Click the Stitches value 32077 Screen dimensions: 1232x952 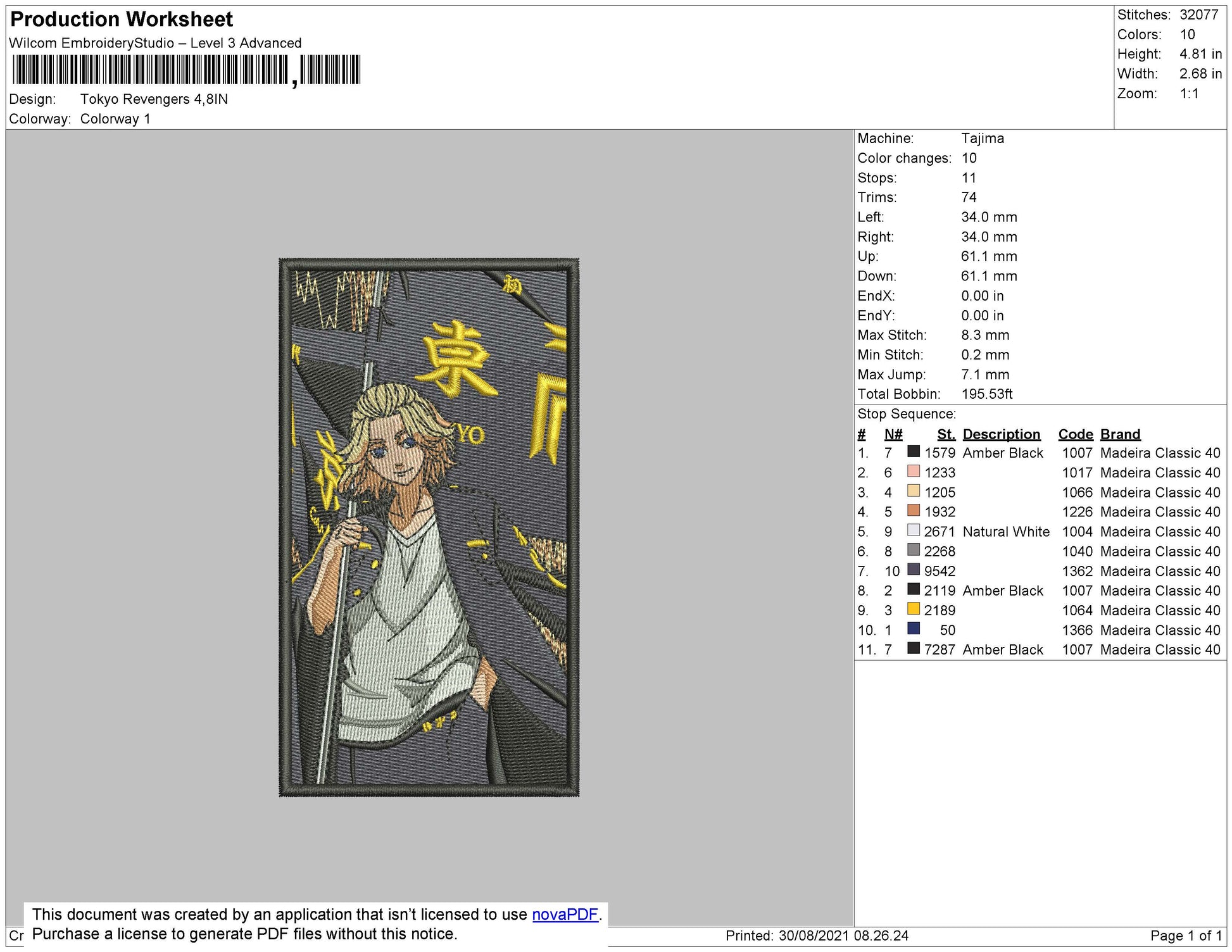click(1198, 15)
